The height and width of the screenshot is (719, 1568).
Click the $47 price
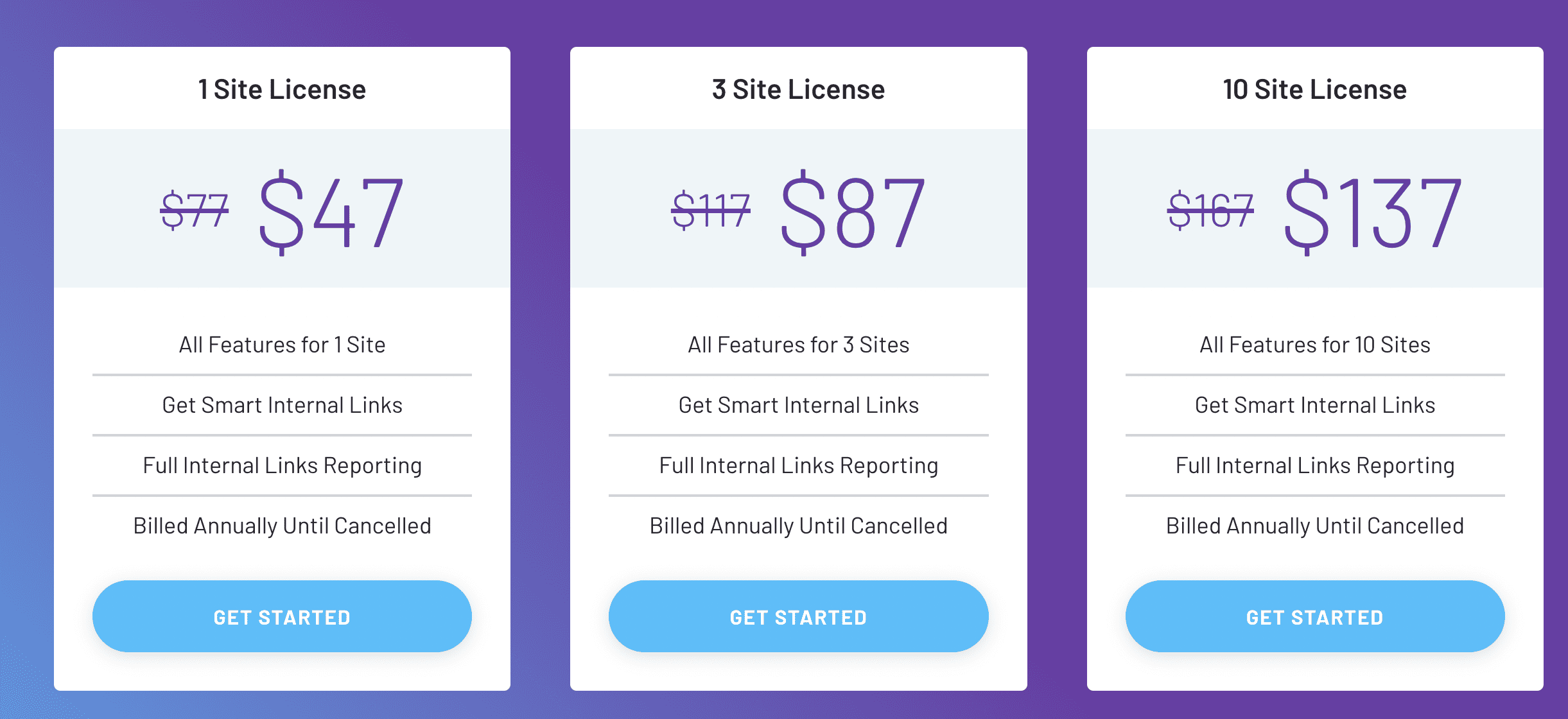(331, 212)
